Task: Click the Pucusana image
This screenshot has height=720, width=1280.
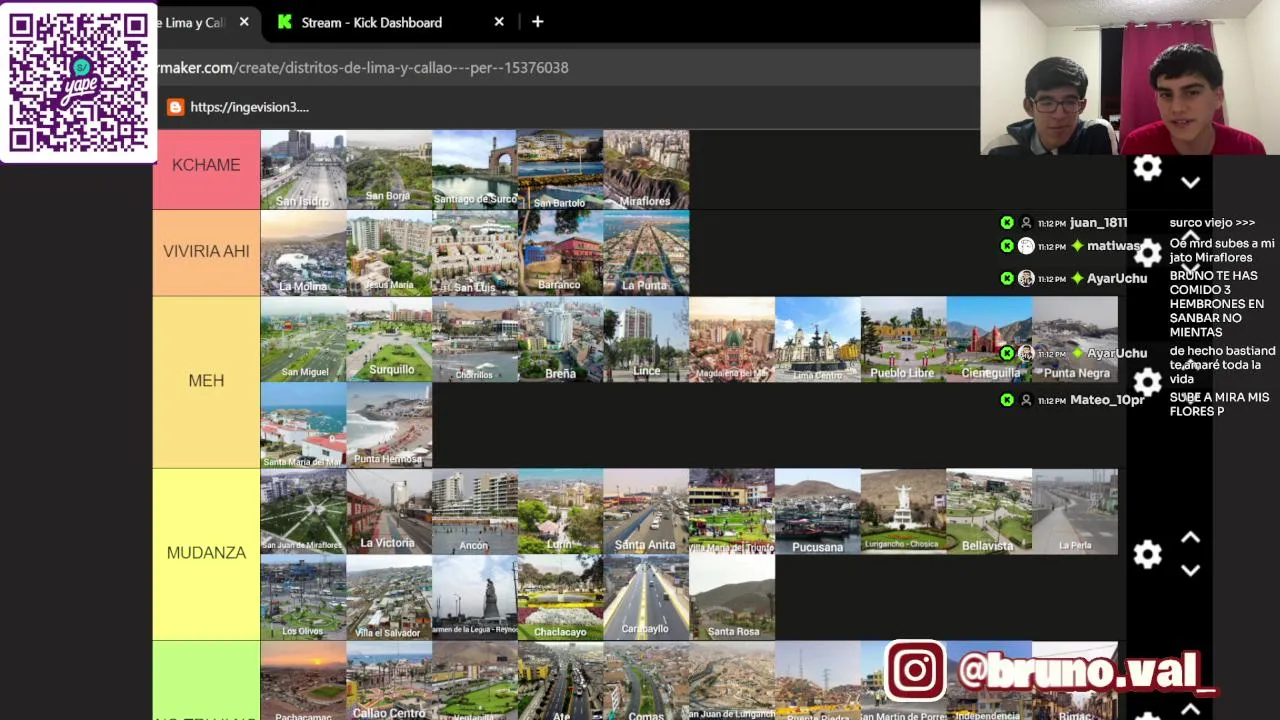Action: (818, 511)
